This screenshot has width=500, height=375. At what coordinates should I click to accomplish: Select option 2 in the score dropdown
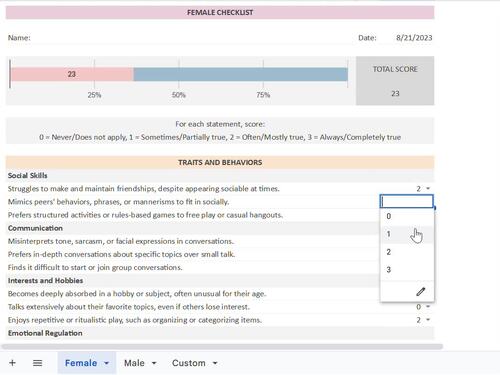(407, 252)
